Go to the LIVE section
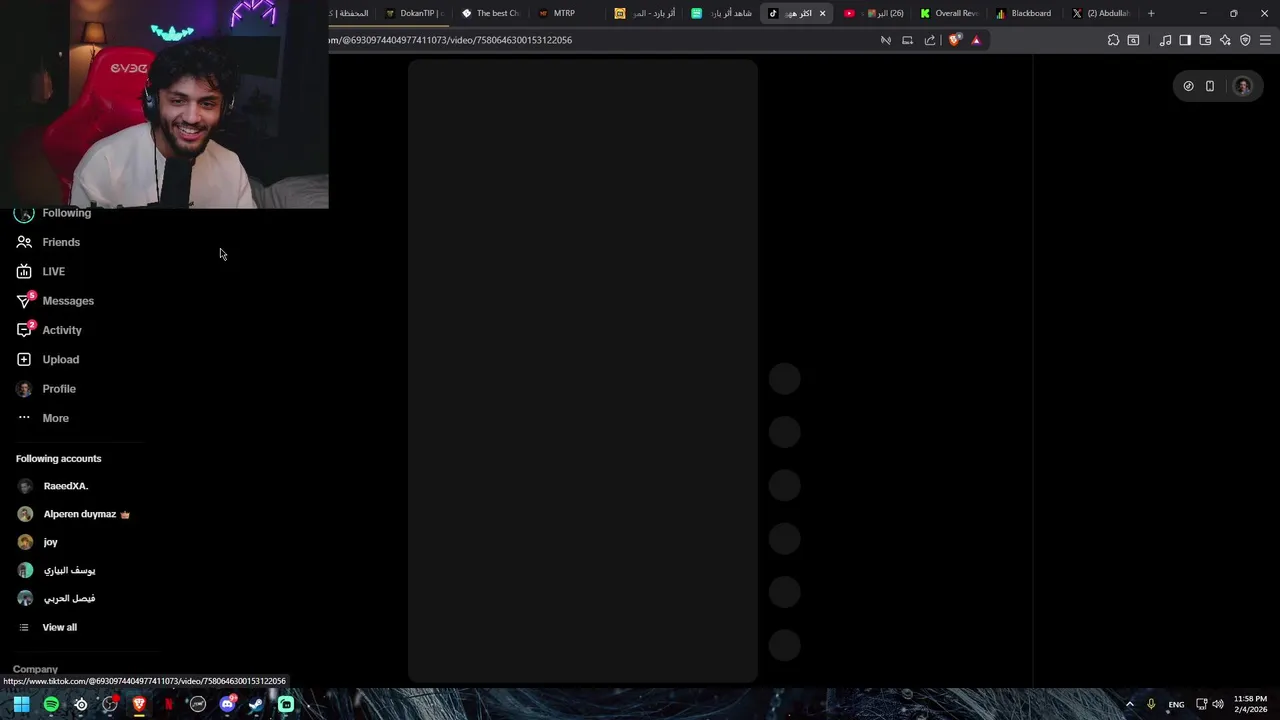 53,271
